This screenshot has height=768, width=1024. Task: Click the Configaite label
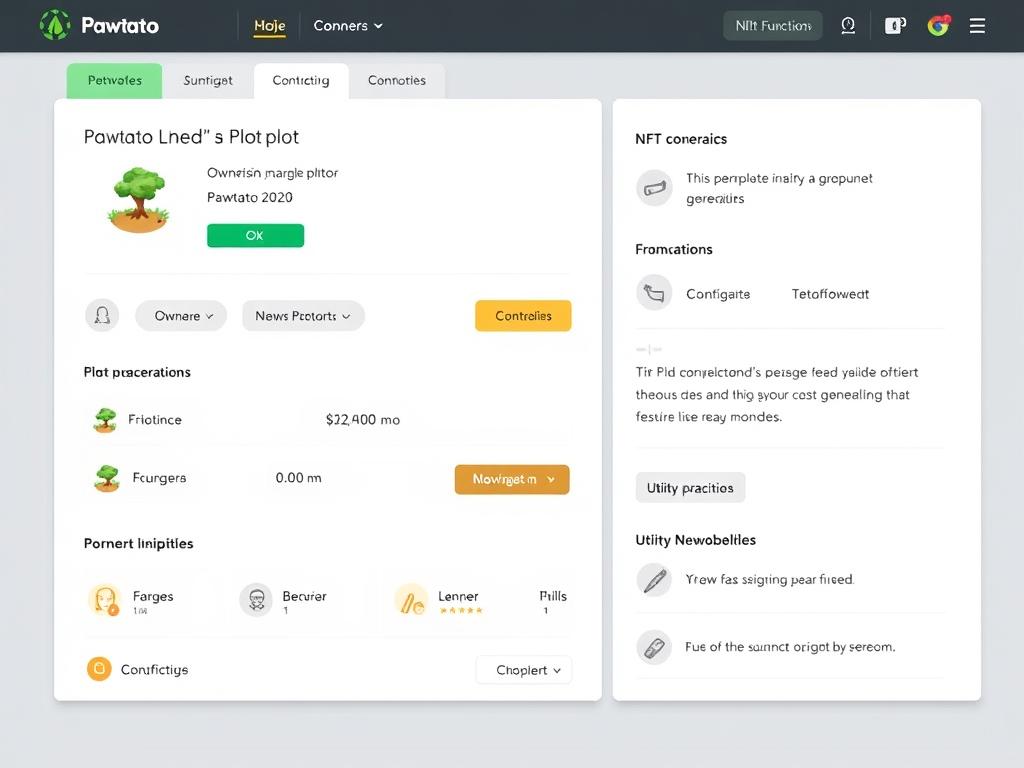[x=718, y=295]
